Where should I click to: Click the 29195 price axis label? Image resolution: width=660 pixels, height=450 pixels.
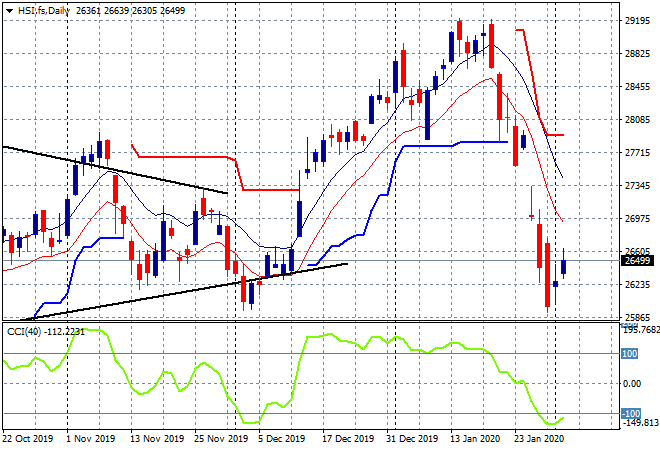pos(637,21)
